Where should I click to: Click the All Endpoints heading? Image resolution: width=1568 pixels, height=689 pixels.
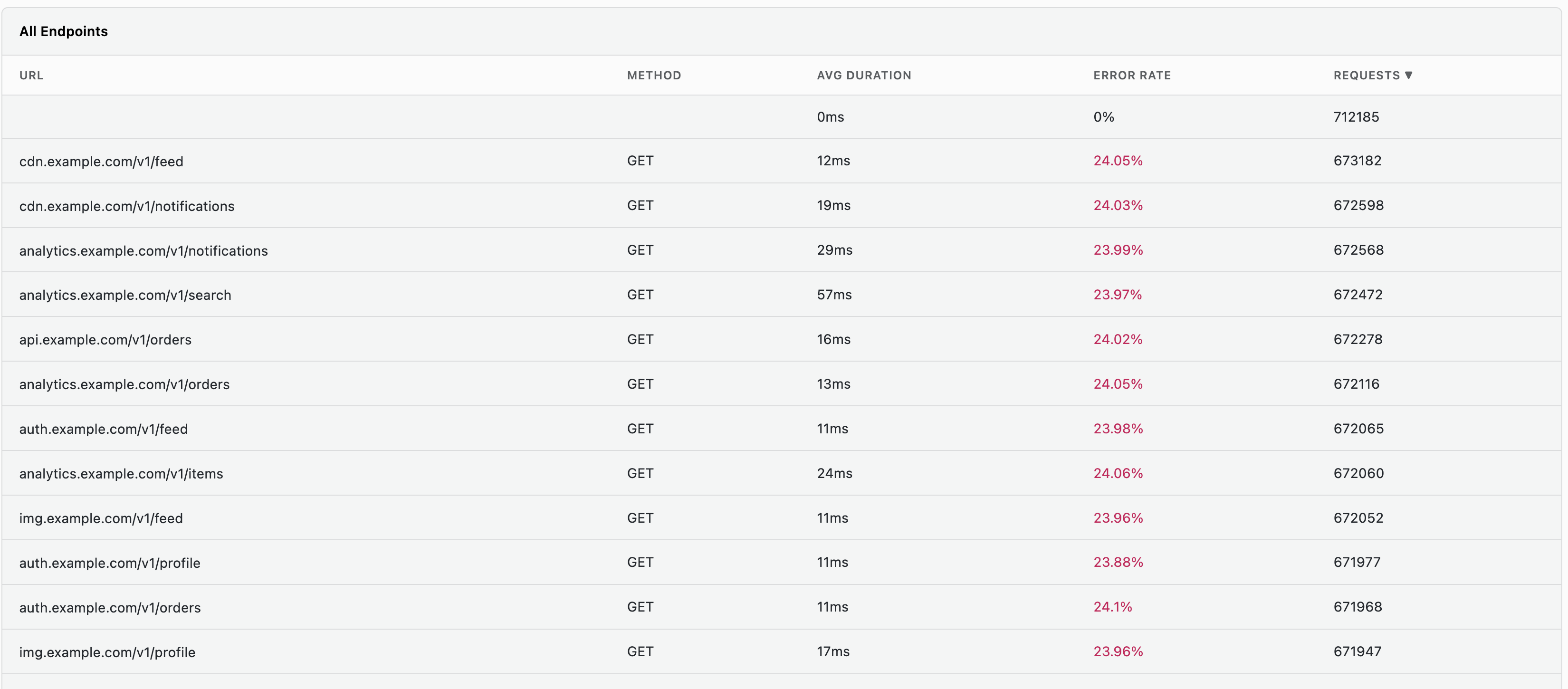[x=63, y=32]
